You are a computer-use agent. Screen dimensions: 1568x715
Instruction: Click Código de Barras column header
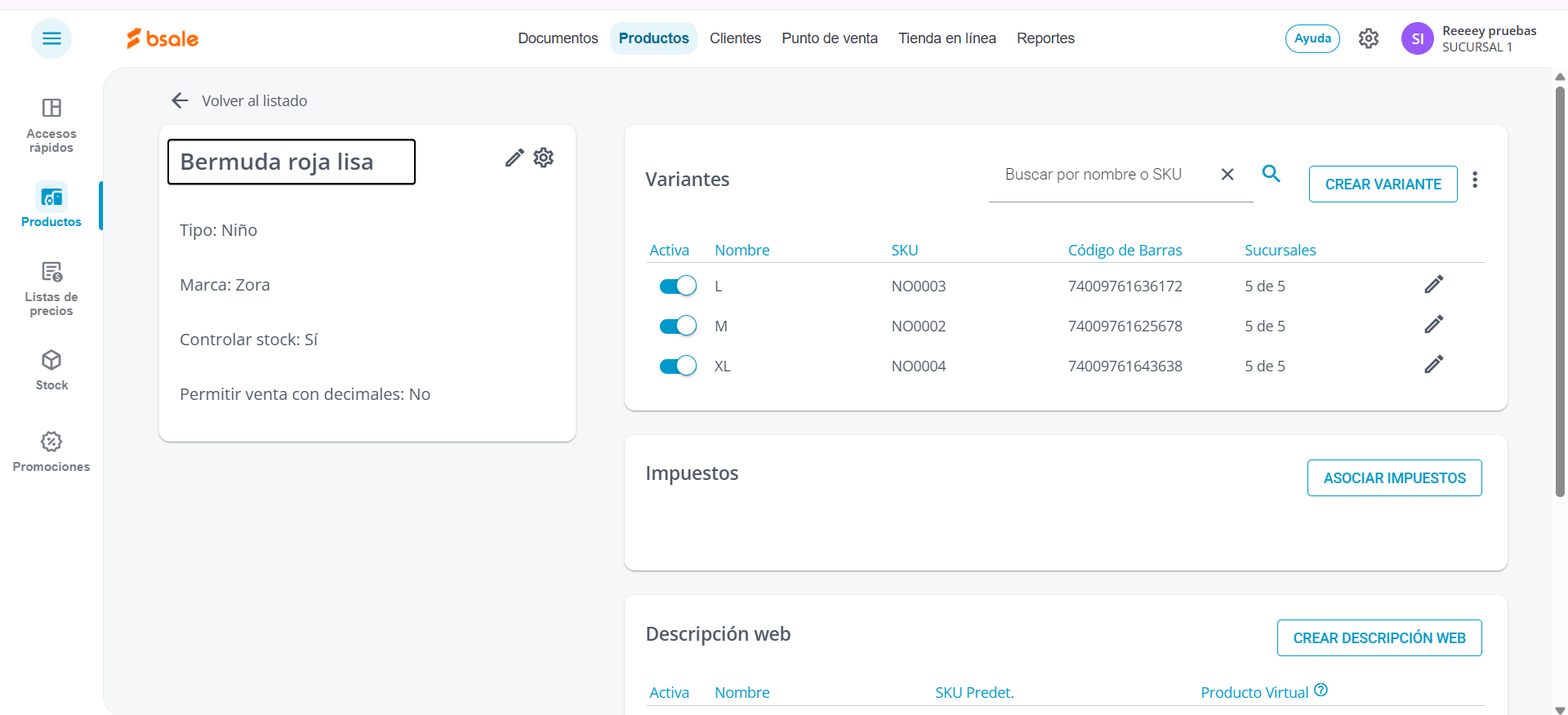(x=1125, y=251)
